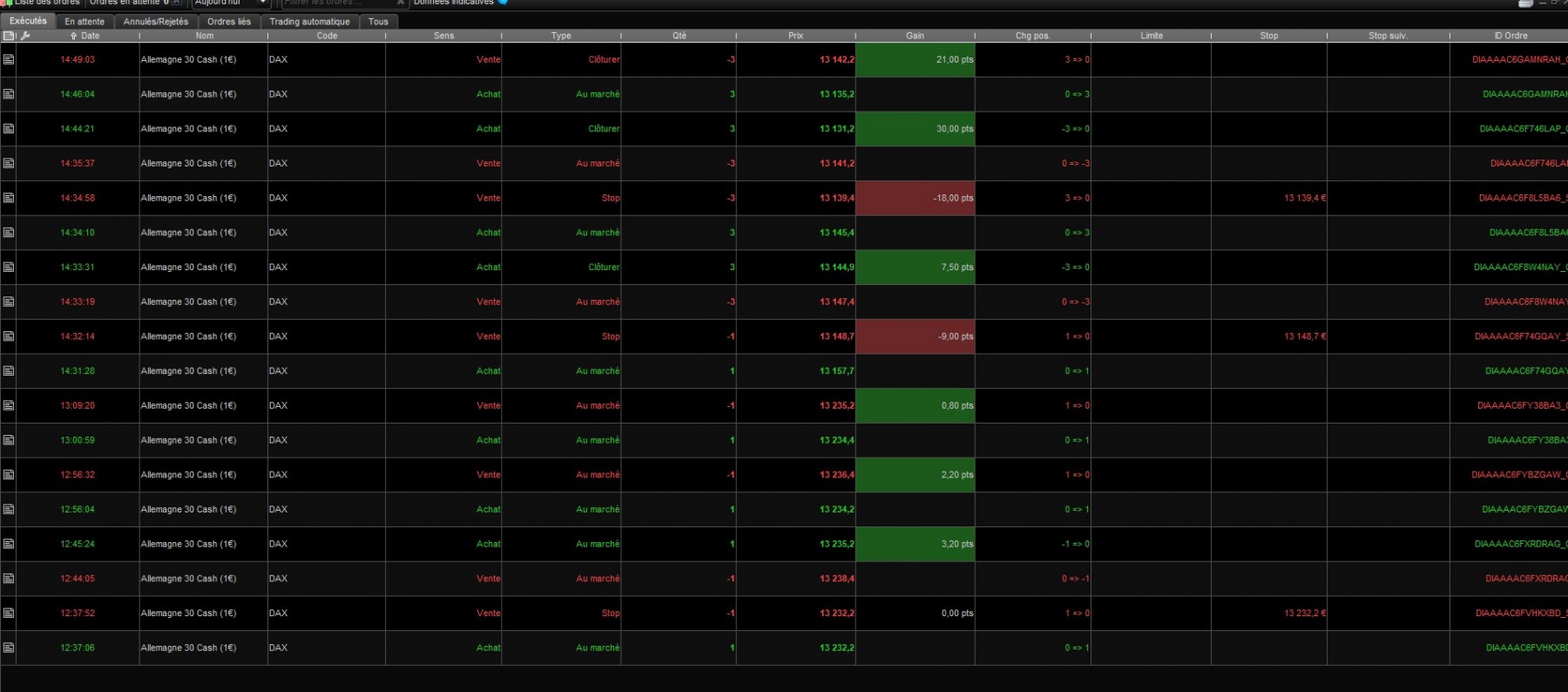Open order details icon for 14:33:19 row
1568x692 pixels.
pos(9,302)
